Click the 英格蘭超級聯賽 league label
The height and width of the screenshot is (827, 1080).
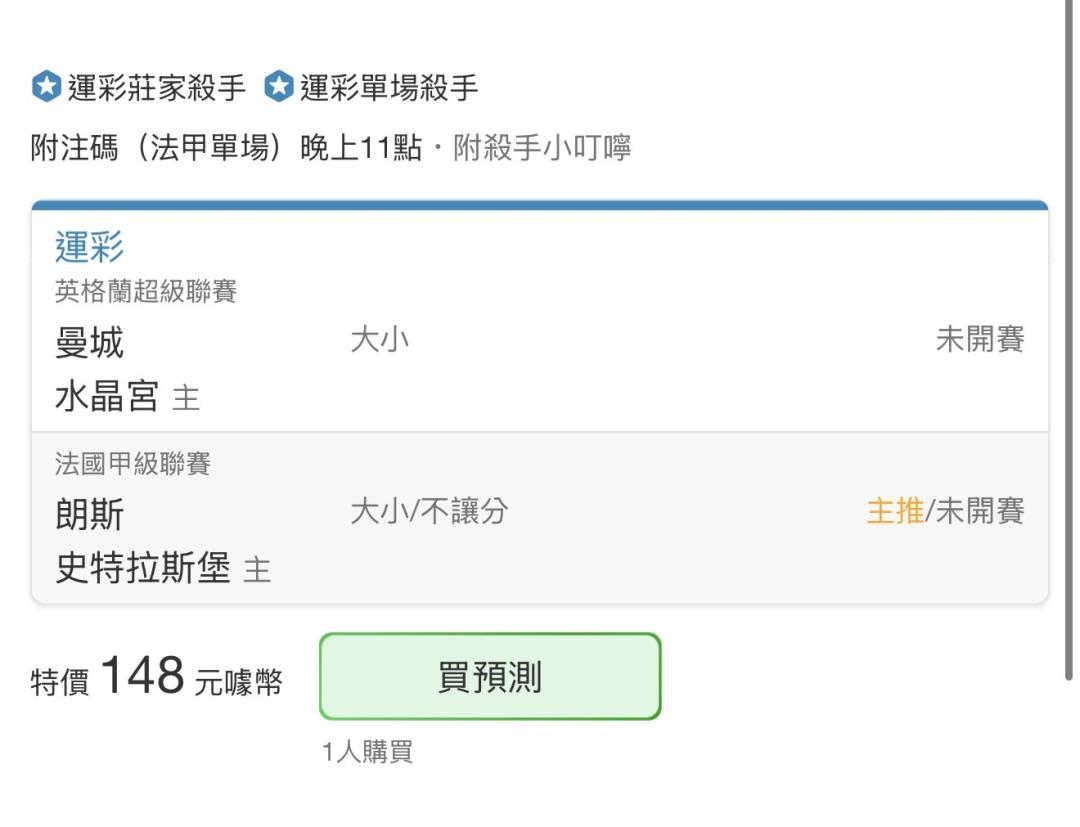click(x=146, y=291)
